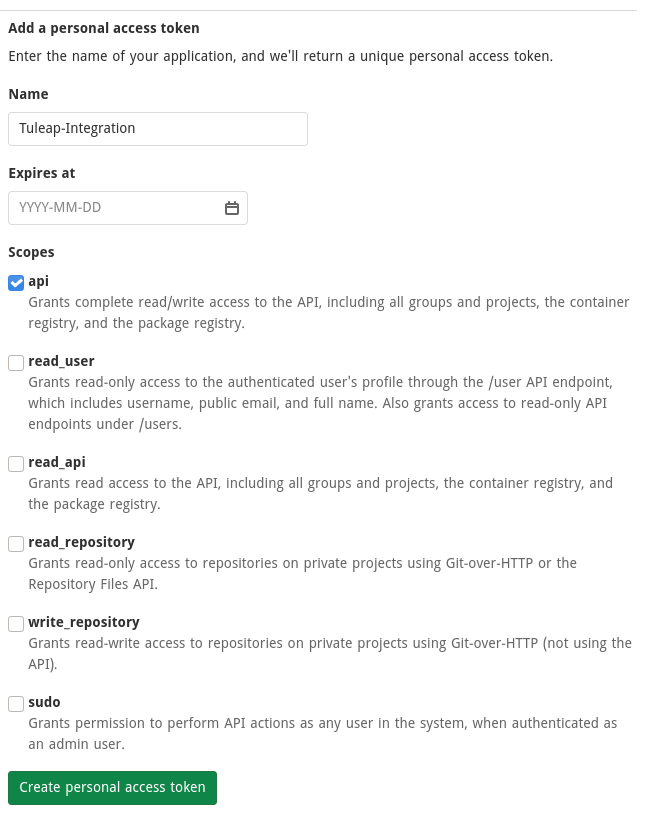This screenshot has height=820, width=648.
Task: Click the token introduction description text
Action: (280, 56)
